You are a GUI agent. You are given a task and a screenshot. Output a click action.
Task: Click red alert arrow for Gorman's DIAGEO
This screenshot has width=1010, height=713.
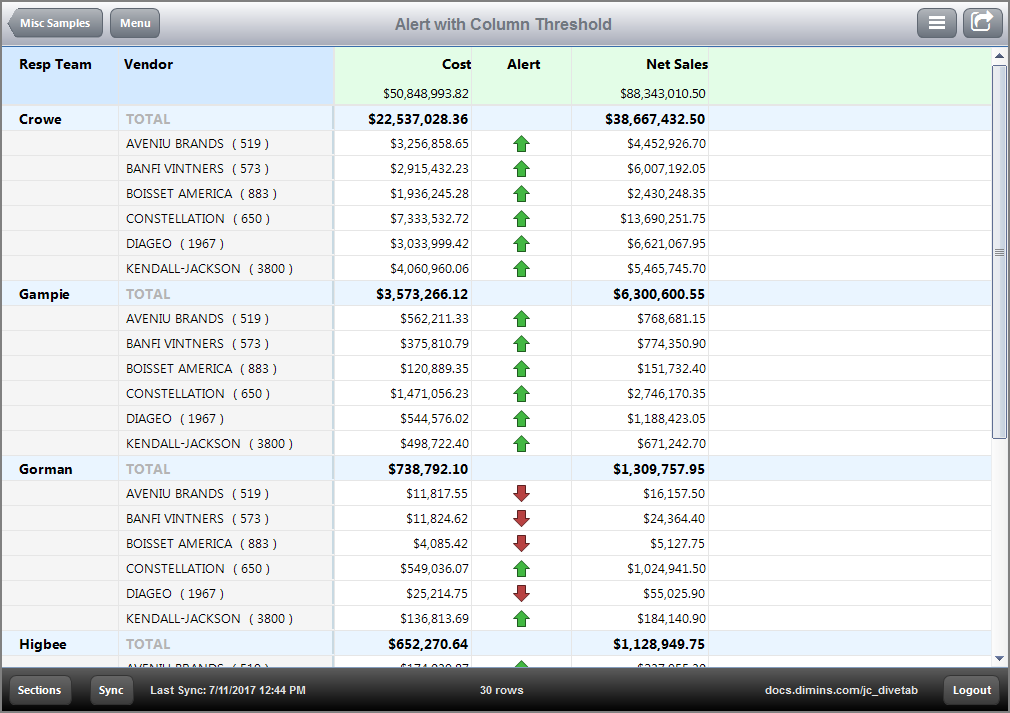click(521, 593)
